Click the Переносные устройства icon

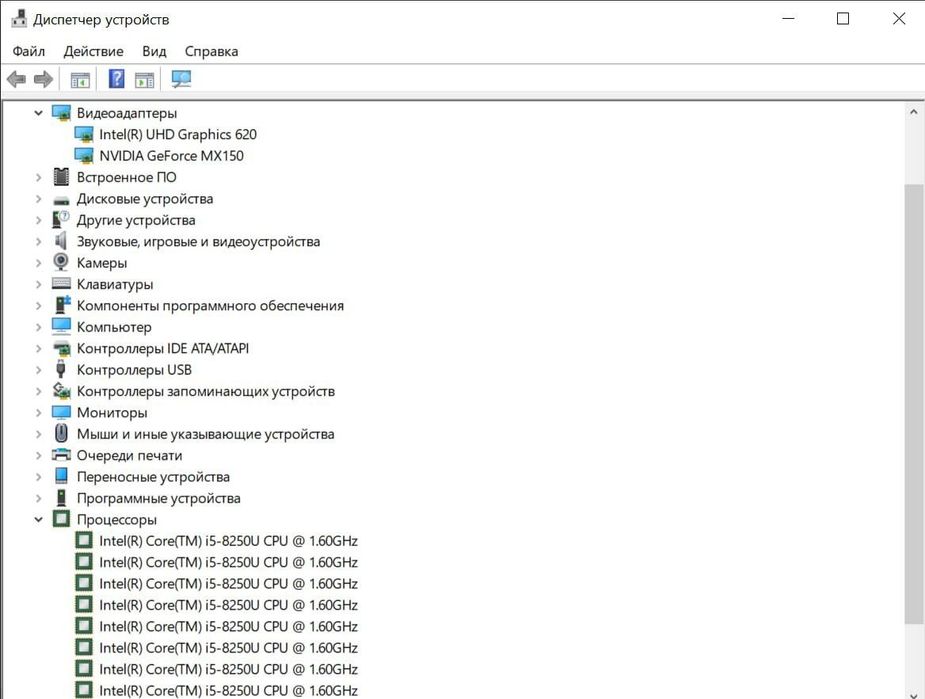pos(61,476)
